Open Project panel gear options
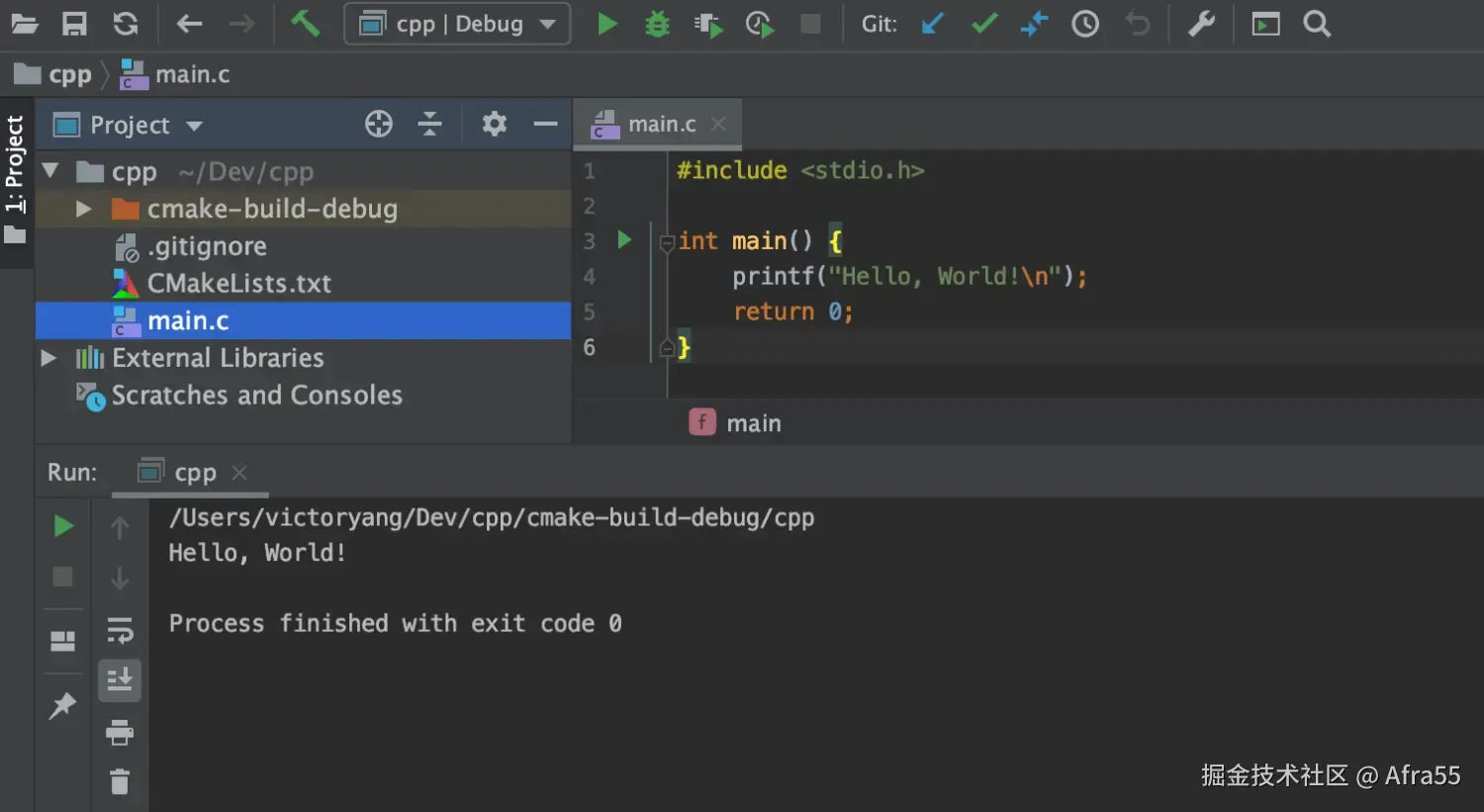Viewport: 1484px width, 812px height. (x=494, y=124)
